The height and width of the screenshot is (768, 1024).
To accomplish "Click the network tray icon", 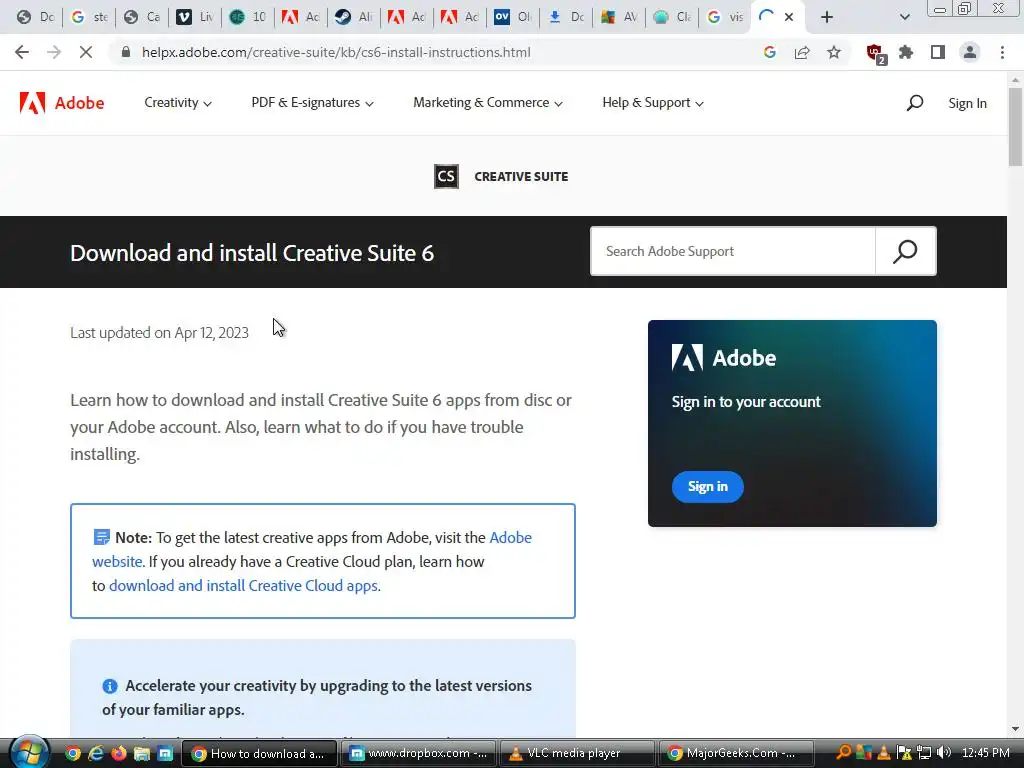I will [x=923, y=753].
